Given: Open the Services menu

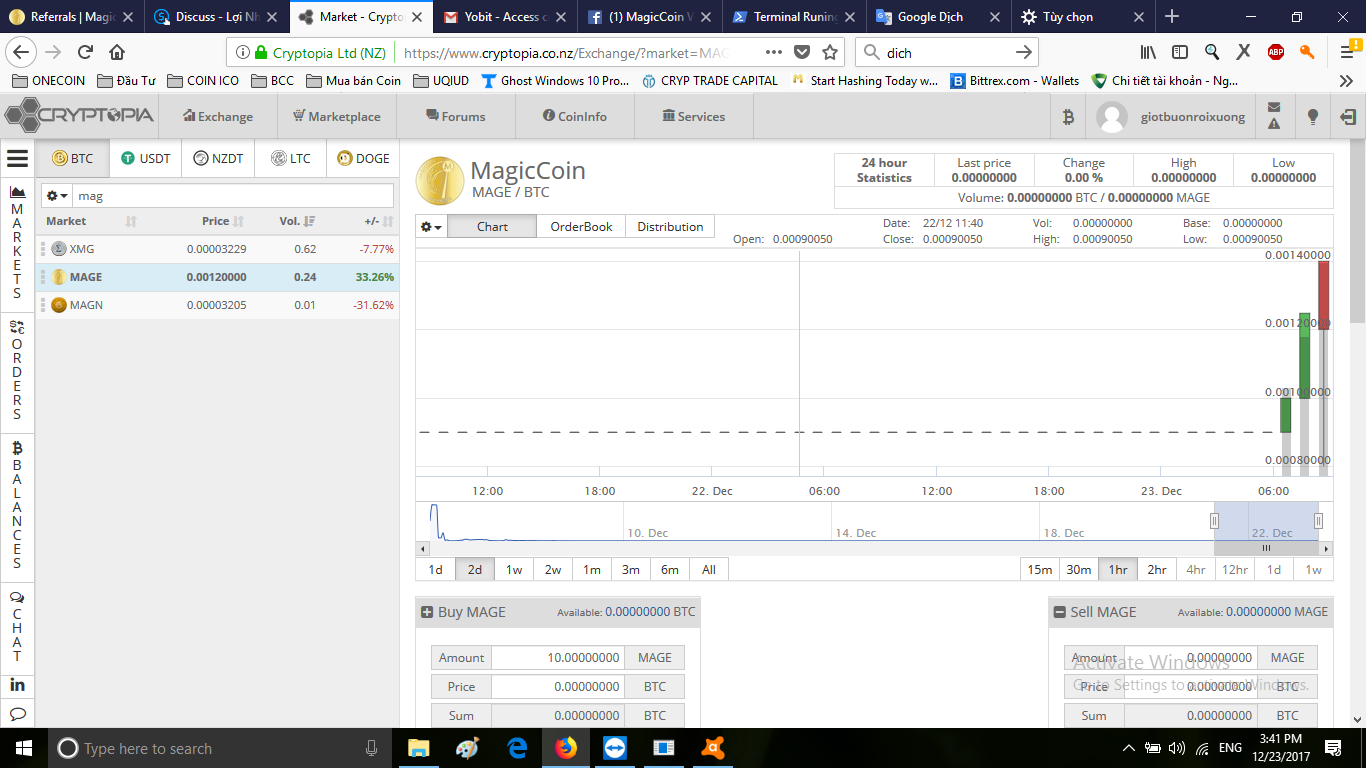Looking at the screenshot, I should pyautogui.click(x=694, y=117).
